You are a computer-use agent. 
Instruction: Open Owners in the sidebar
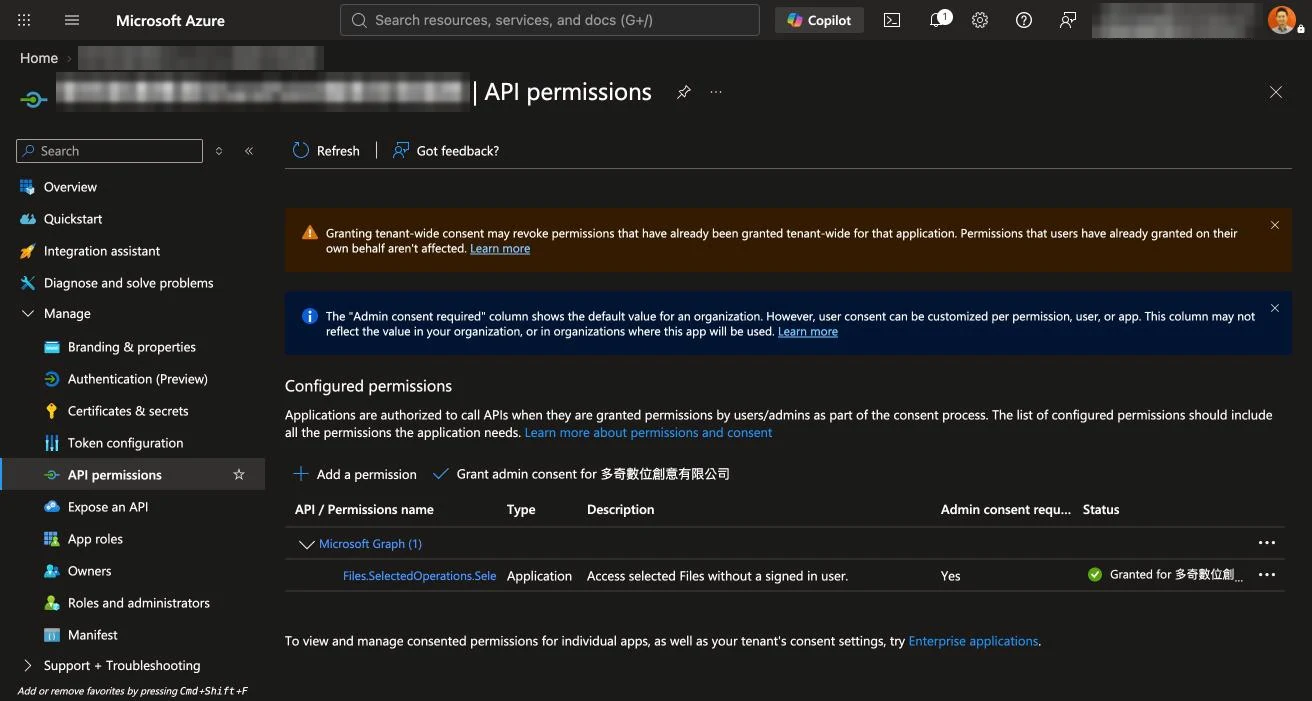[x=89, y=571]
